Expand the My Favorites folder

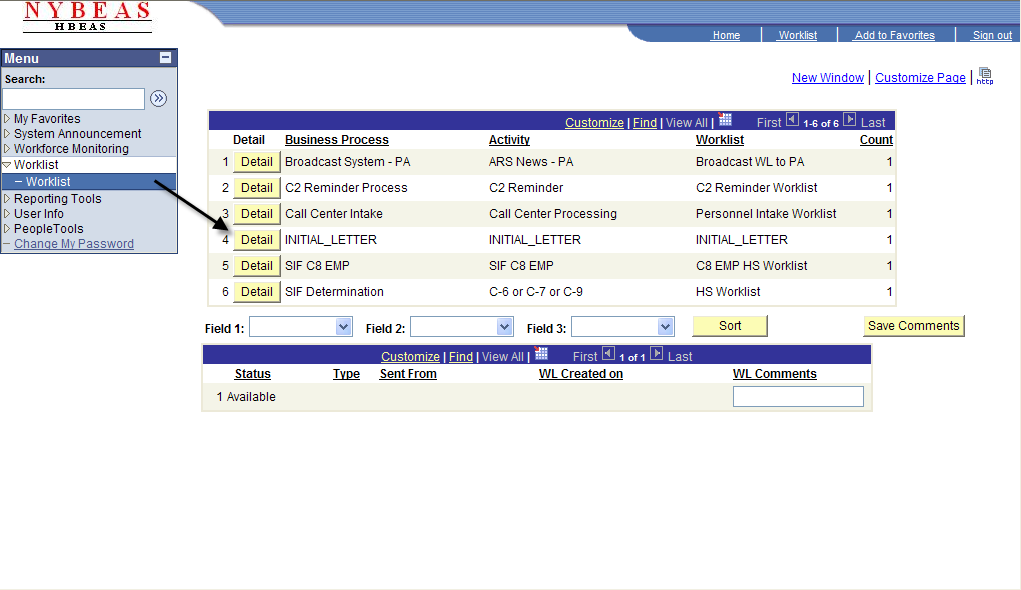click(7, 119)
